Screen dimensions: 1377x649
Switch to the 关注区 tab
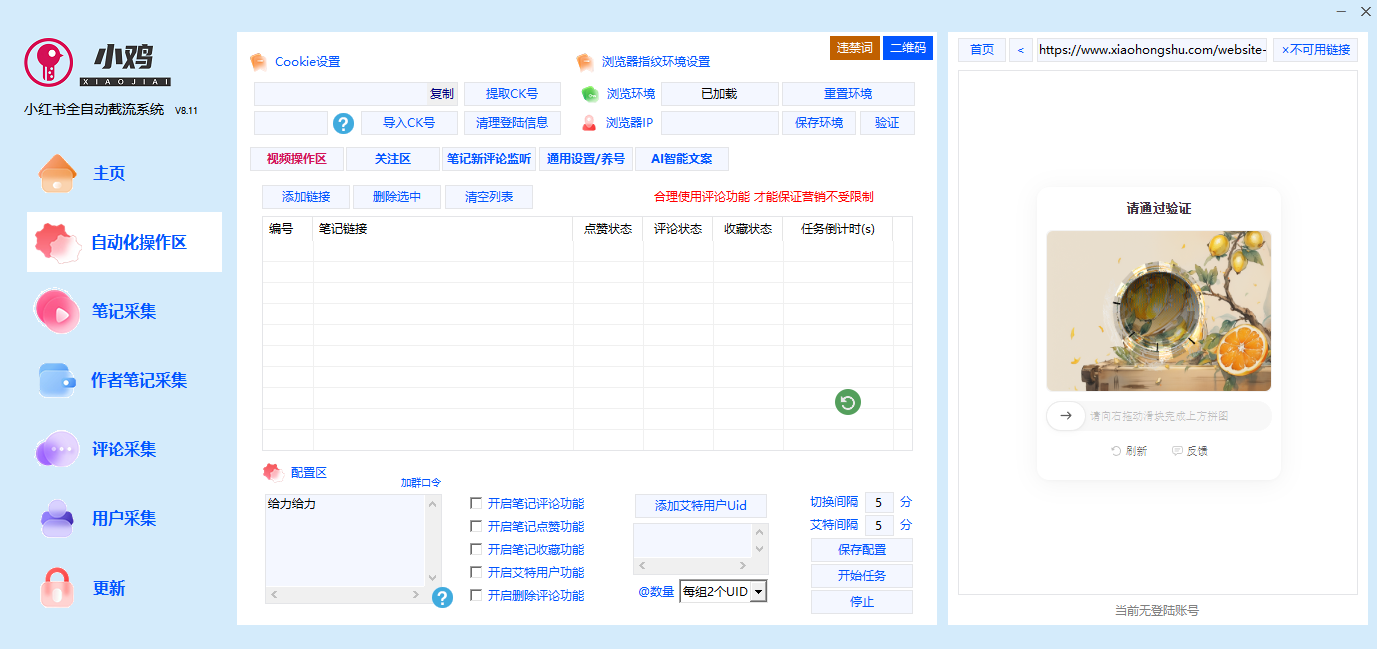pos(390,158)
